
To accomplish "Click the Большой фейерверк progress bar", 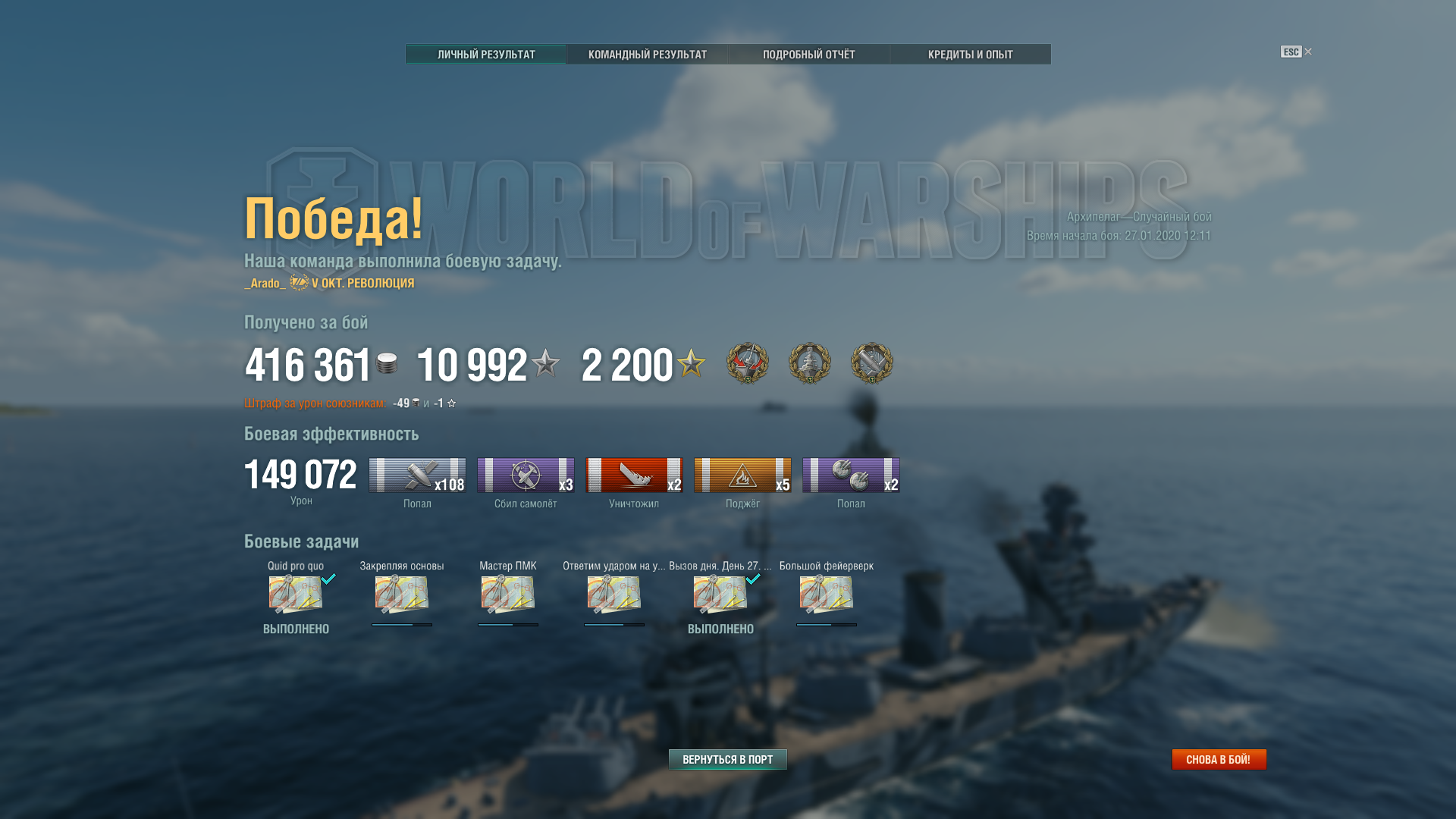I will click(x=827, y=625).
